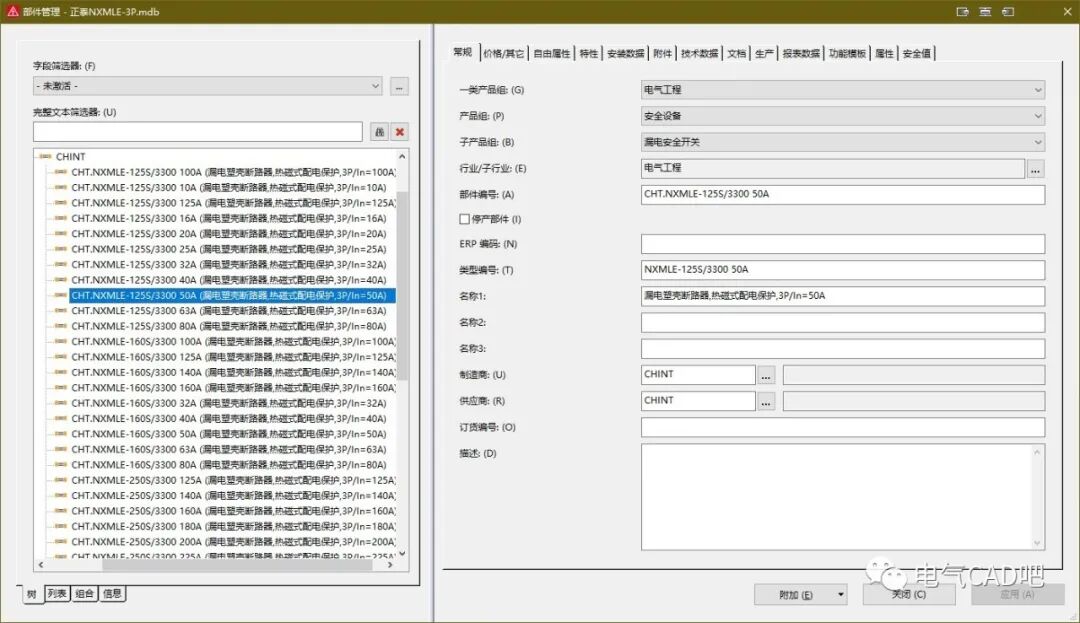Screen dimensions: 1080x623
Task: Click the 附加 button
Action: 790,594
